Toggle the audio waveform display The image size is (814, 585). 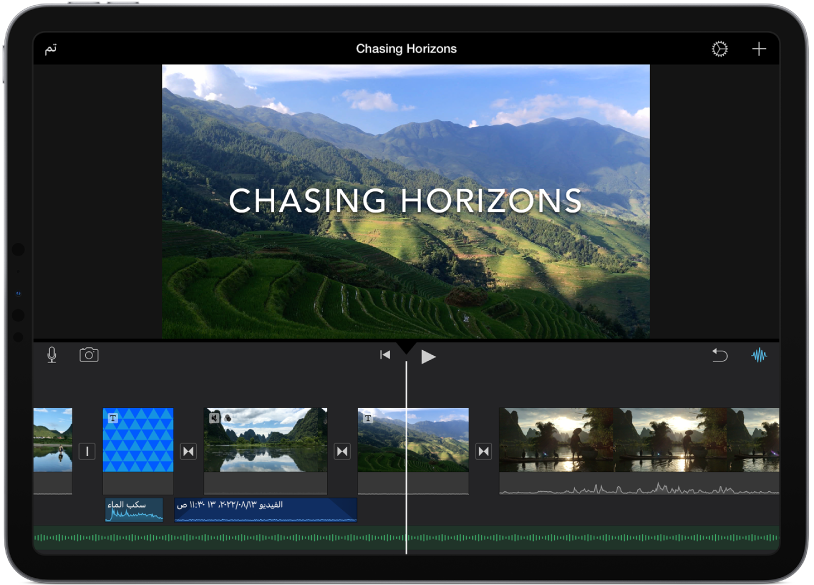[759, 355]
